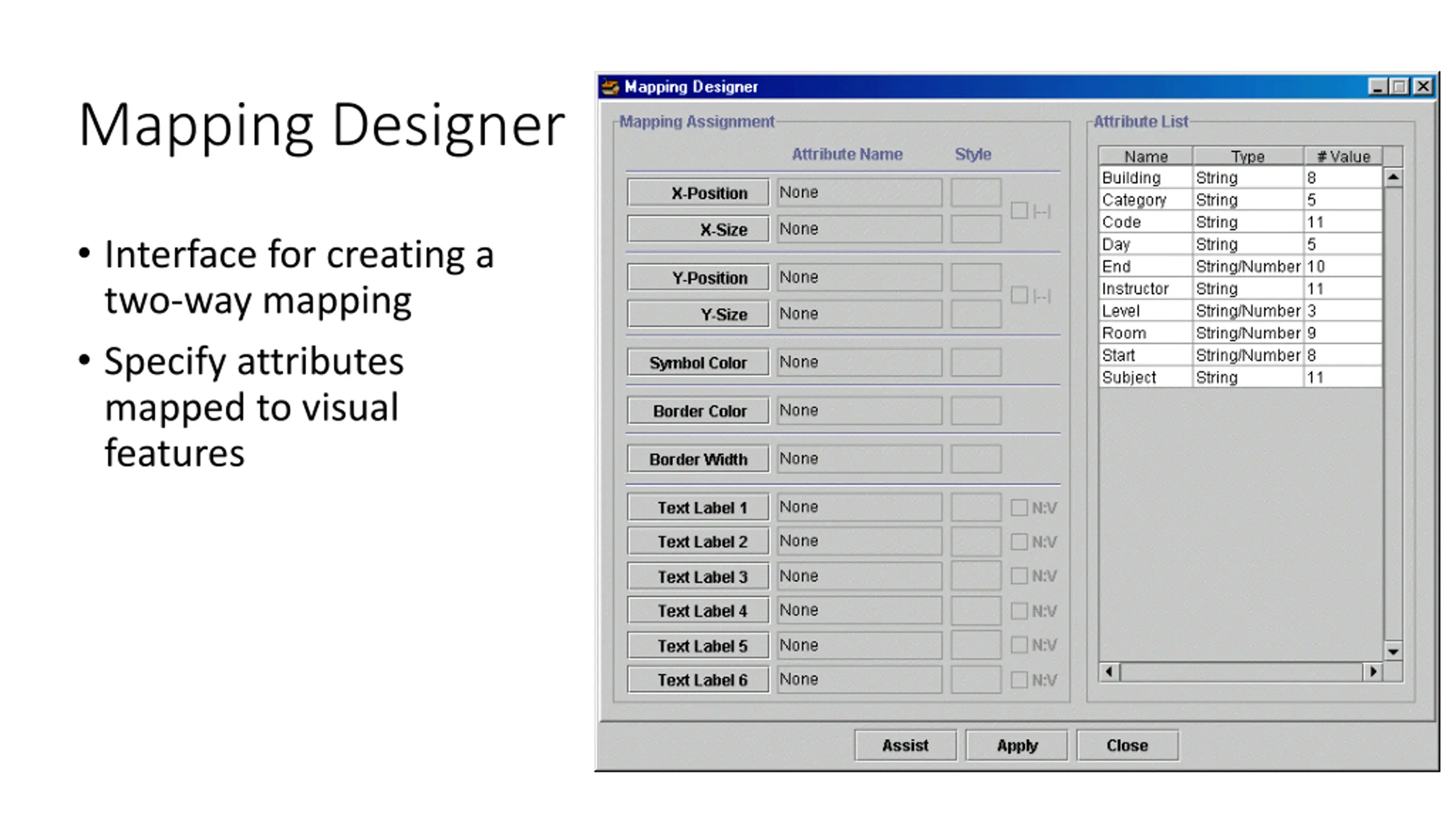1456x819 pixels.
Task: Click the X-Position style box
Action: click(x=976, y=193)
